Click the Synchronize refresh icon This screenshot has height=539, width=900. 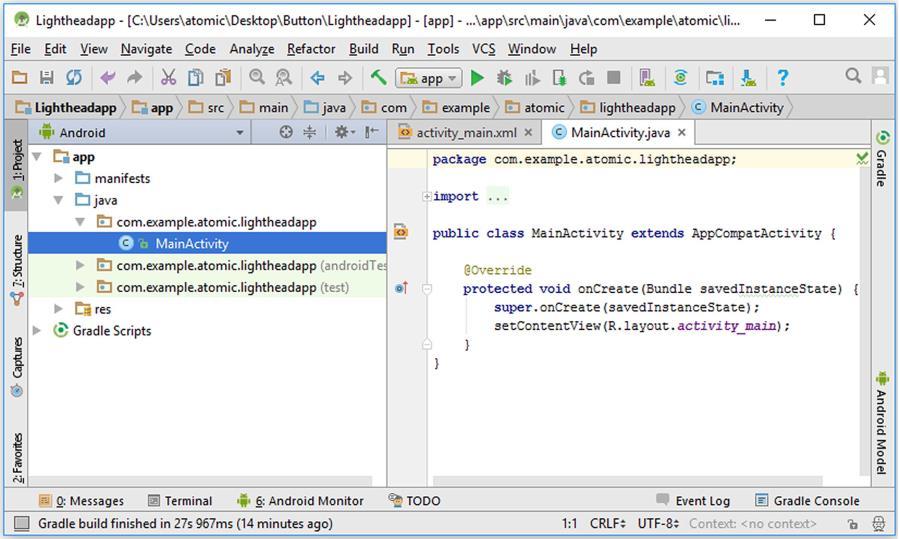pyautogui.click(x=73, y=77)
